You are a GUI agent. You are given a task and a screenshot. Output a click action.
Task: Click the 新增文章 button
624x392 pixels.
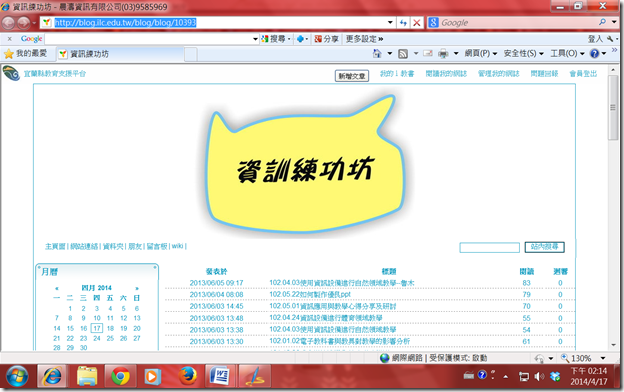tap(352, 76)
